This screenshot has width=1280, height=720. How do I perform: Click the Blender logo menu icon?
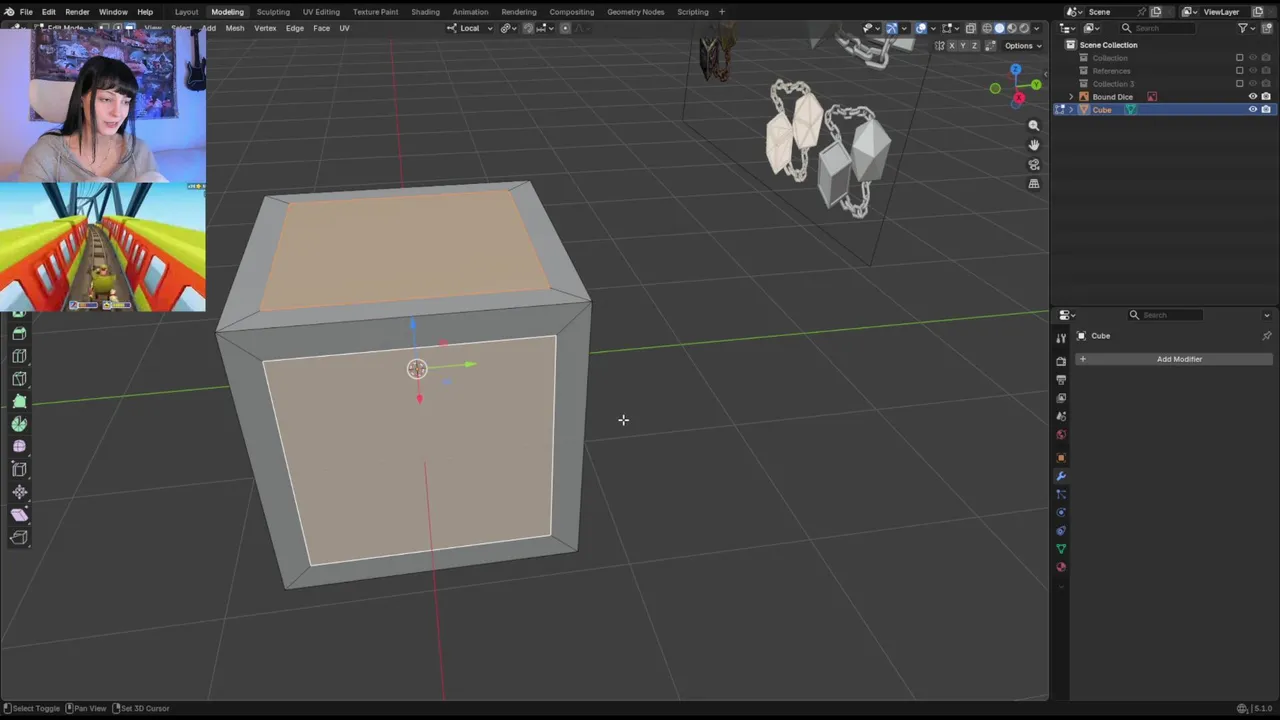tap(11, 12)
